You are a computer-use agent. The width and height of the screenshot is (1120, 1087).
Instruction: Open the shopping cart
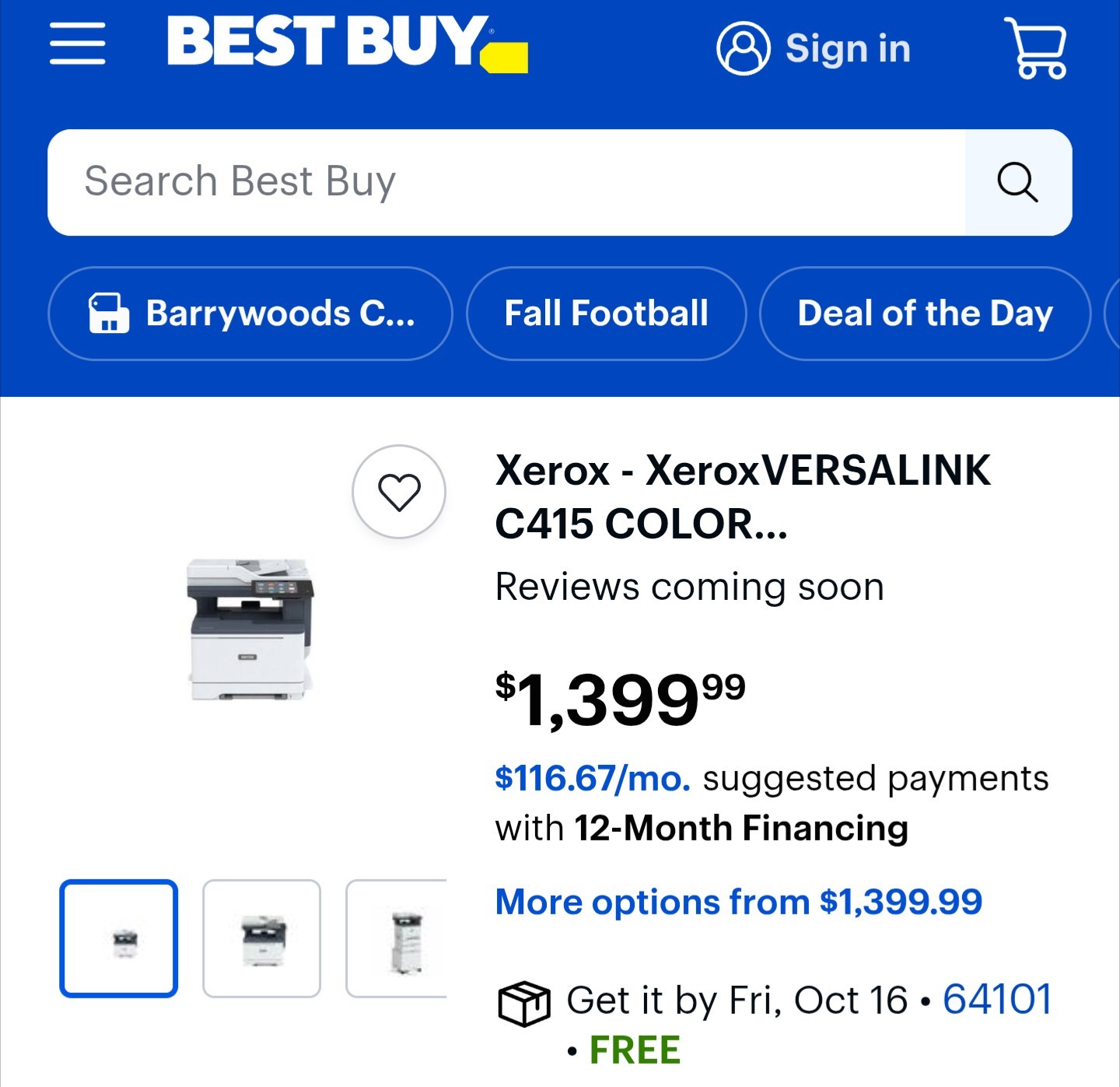click(1036, 47)
